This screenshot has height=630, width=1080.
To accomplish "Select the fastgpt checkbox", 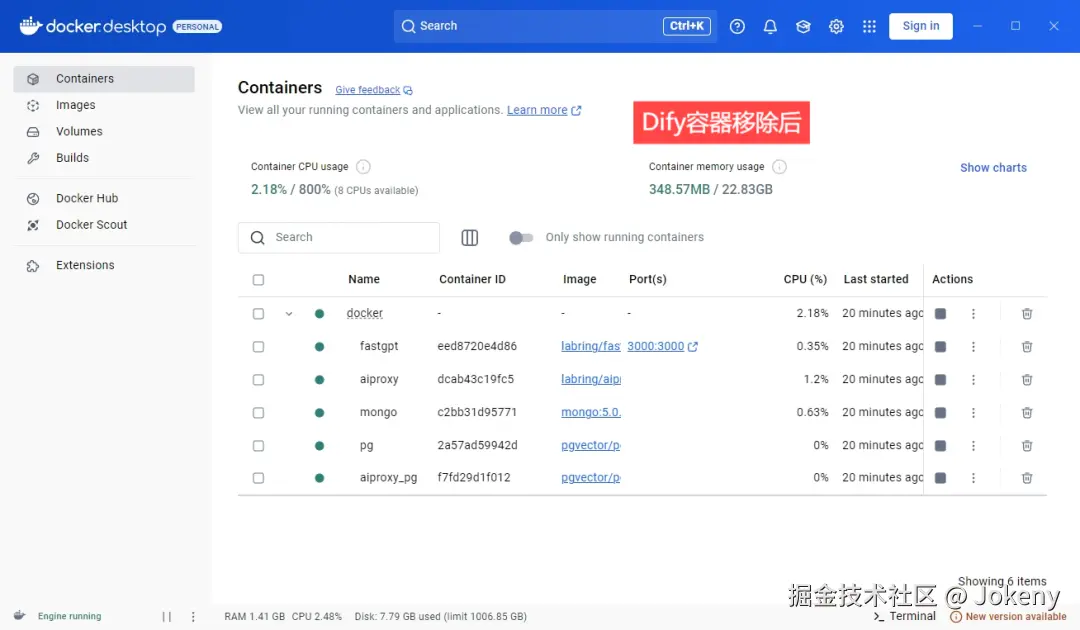I will pyautogui.click(x=258, y=346).
